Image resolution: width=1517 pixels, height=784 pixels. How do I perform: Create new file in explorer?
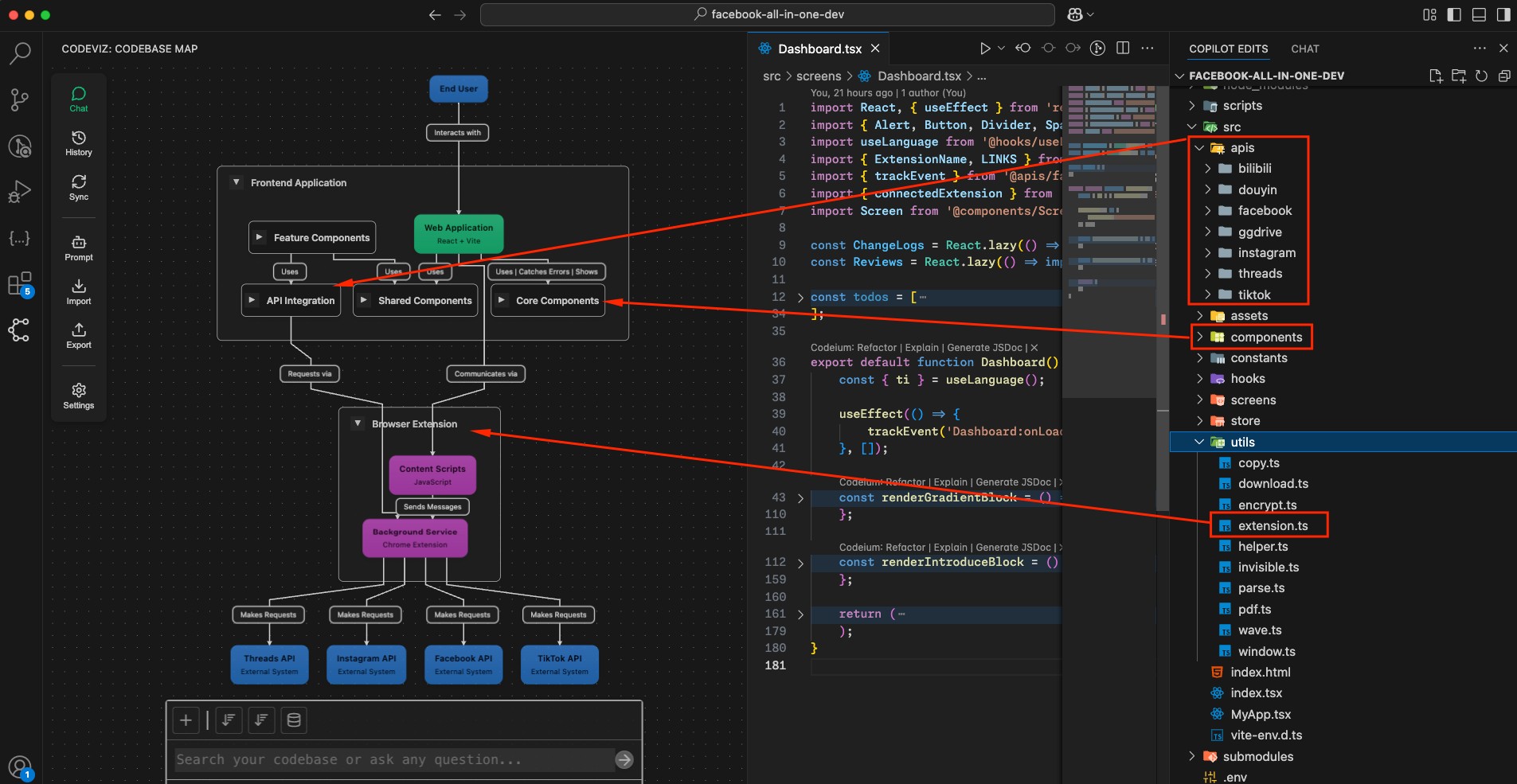1436,76
